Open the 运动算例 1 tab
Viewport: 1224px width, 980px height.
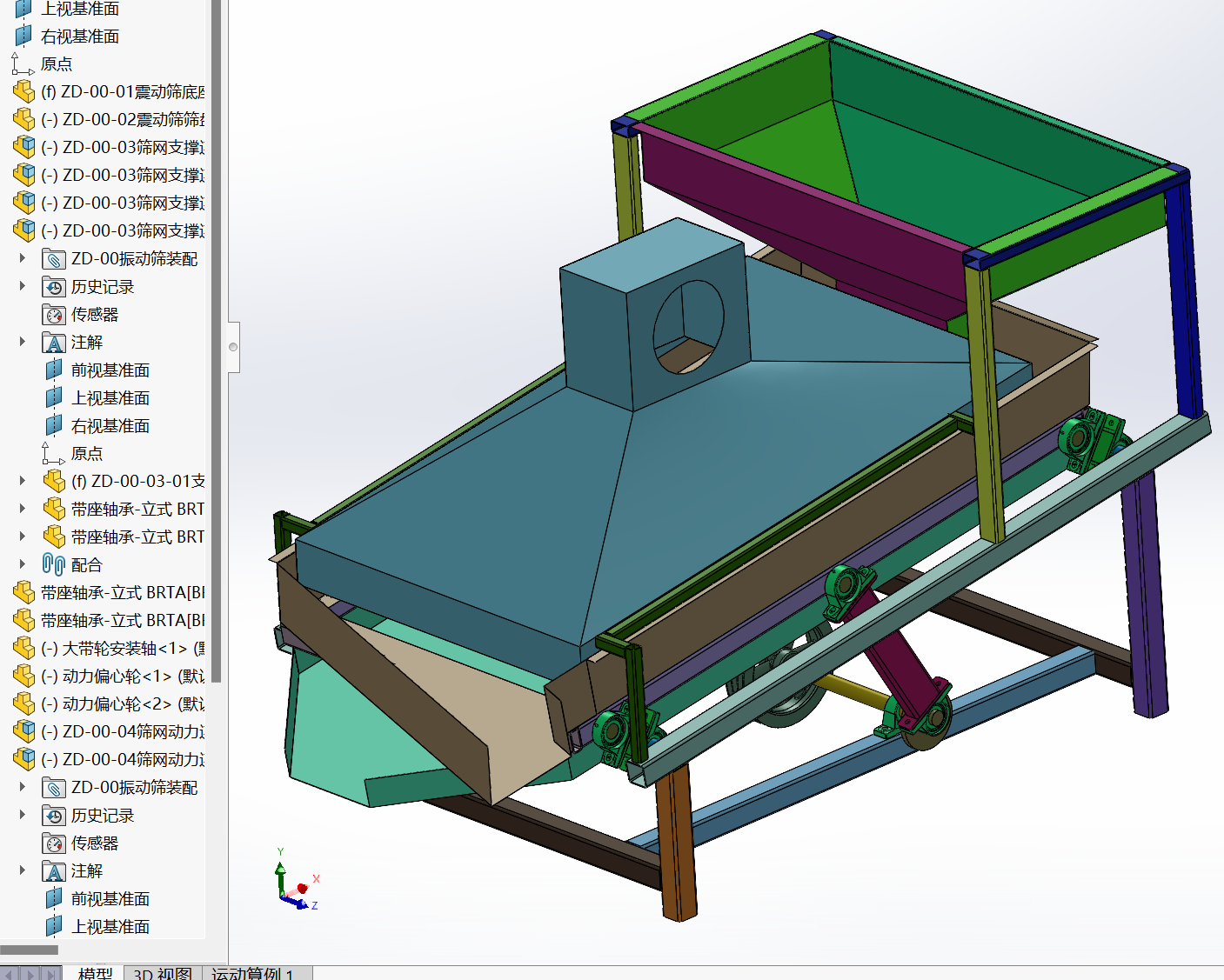click(253, 973)
